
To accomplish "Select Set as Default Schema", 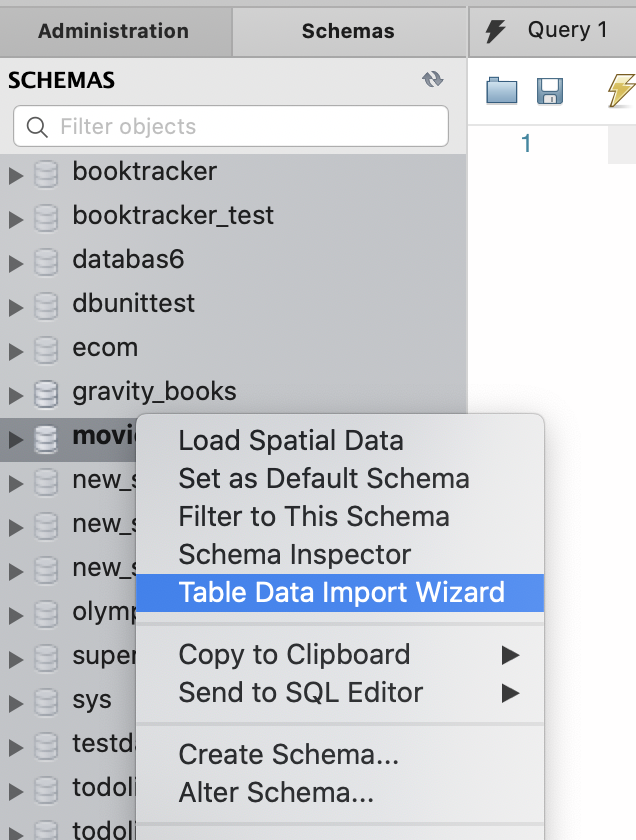I will [323, 479].
